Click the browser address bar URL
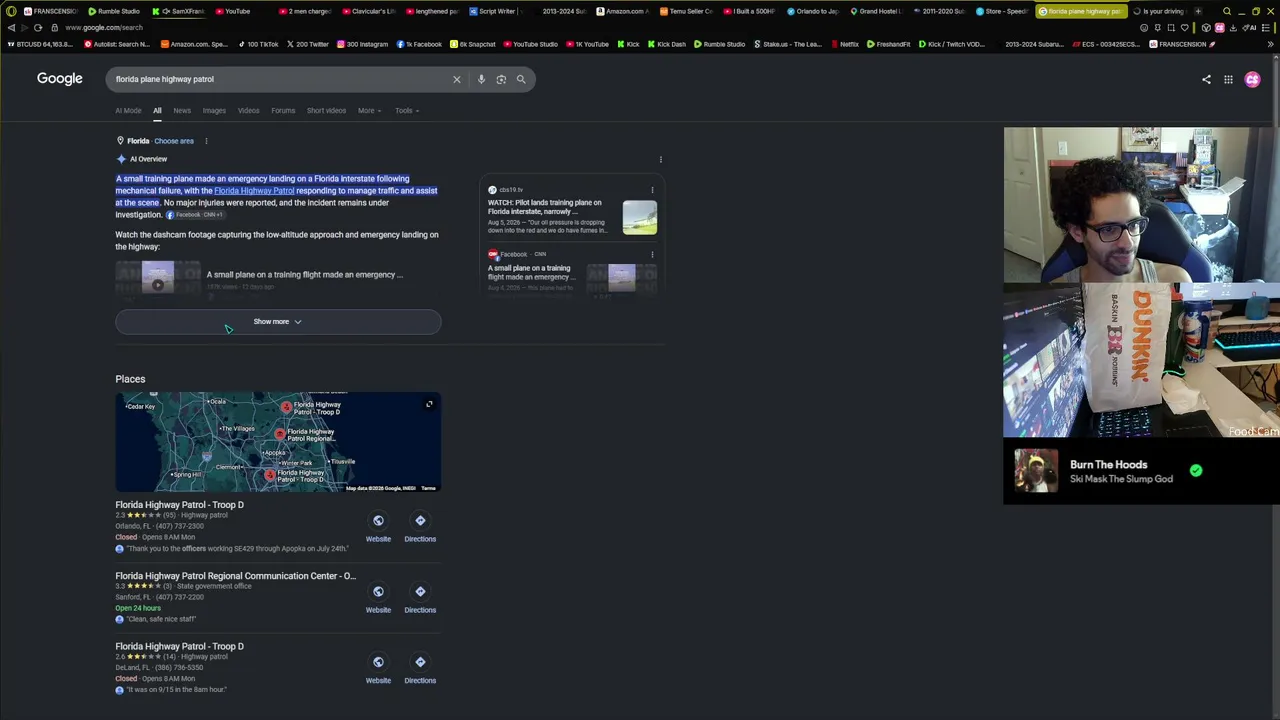This screenshot has height=720, width=1280. [104, 28]
